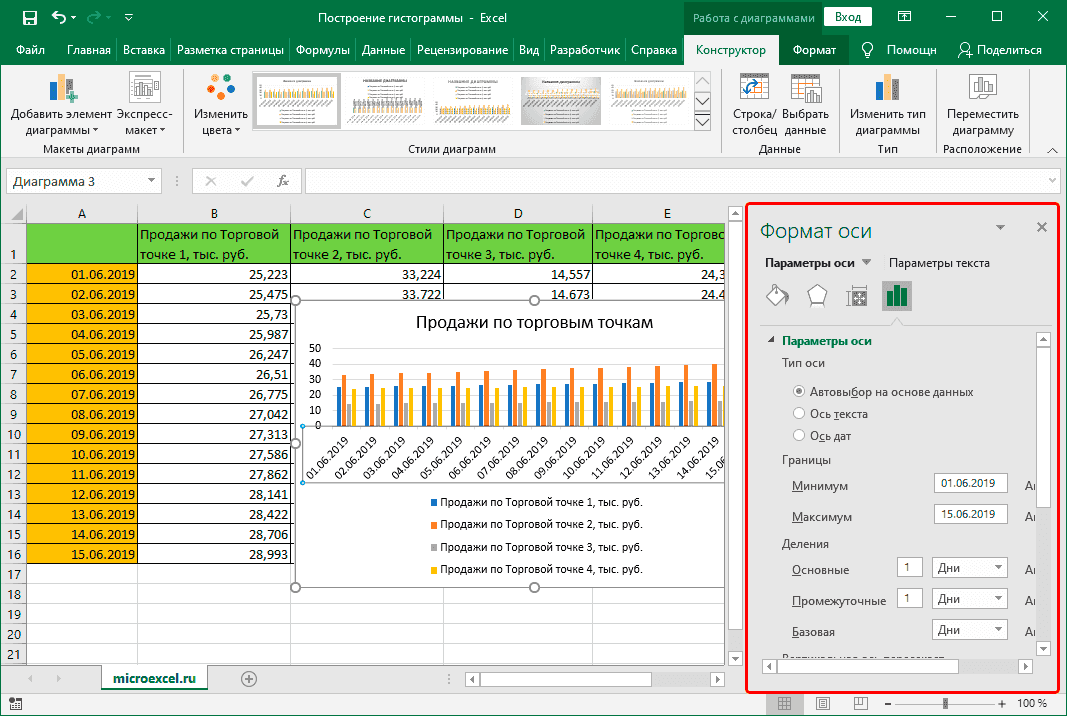1067x716 pixels.
Task: Select the Effects icon in Format Axis pane
Action: 817,296
